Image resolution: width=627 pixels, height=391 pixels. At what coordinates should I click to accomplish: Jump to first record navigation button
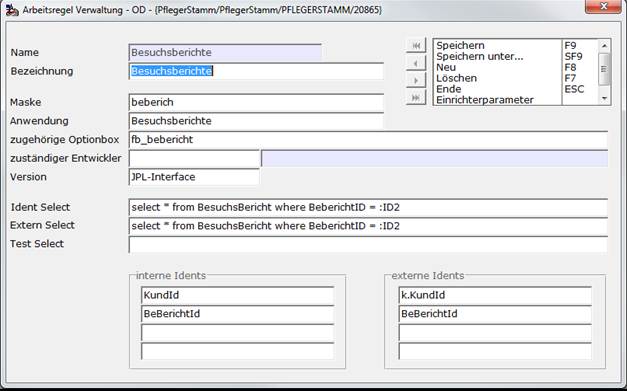pyautogui.click(x=416, y=46)
